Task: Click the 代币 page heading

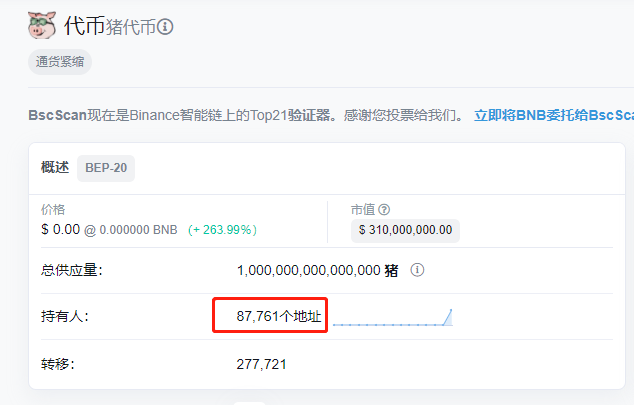Action: point(85,26)
